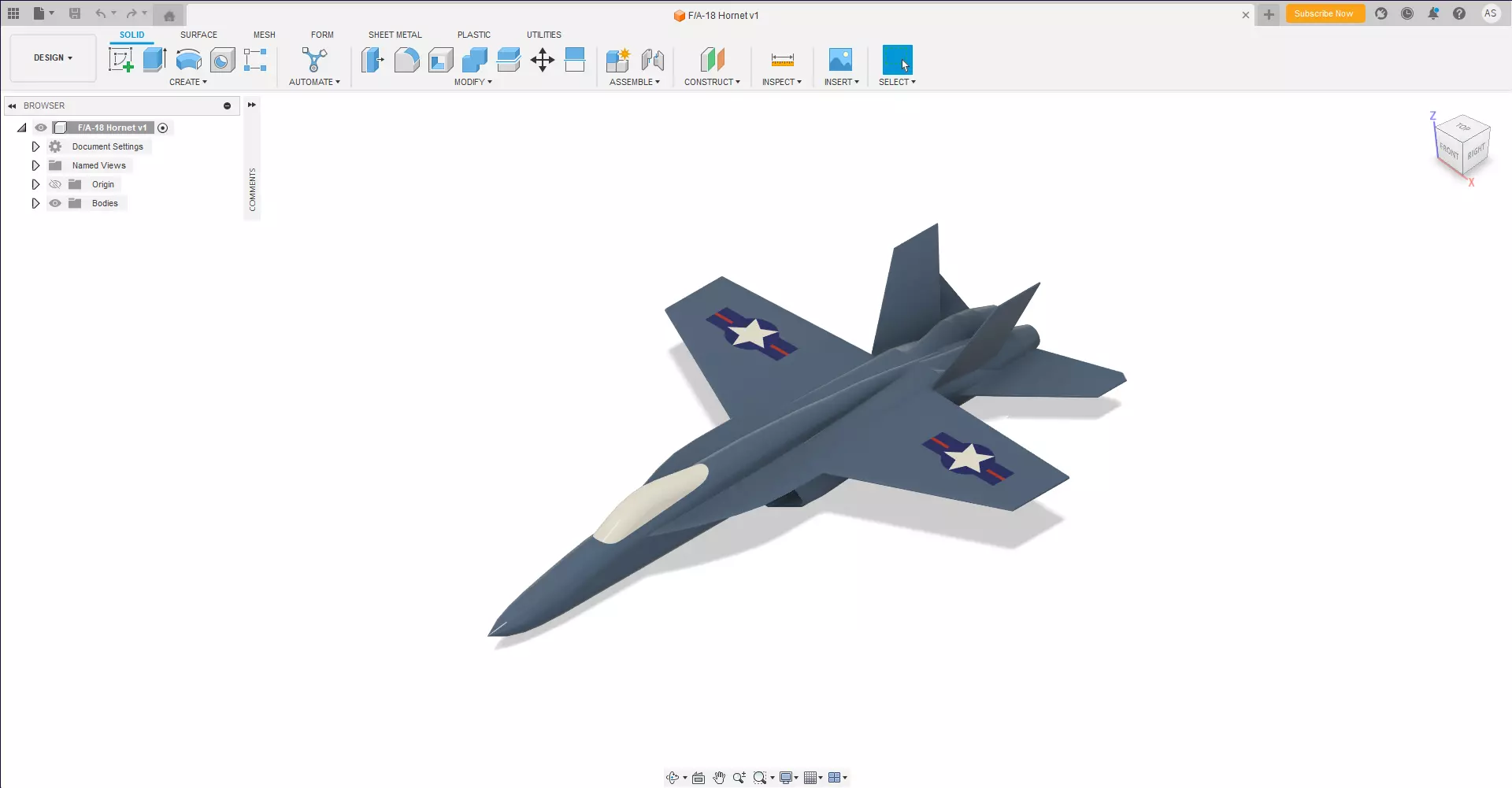Open the CREATE dropdown menu
1512x788 pixels.
188,82
